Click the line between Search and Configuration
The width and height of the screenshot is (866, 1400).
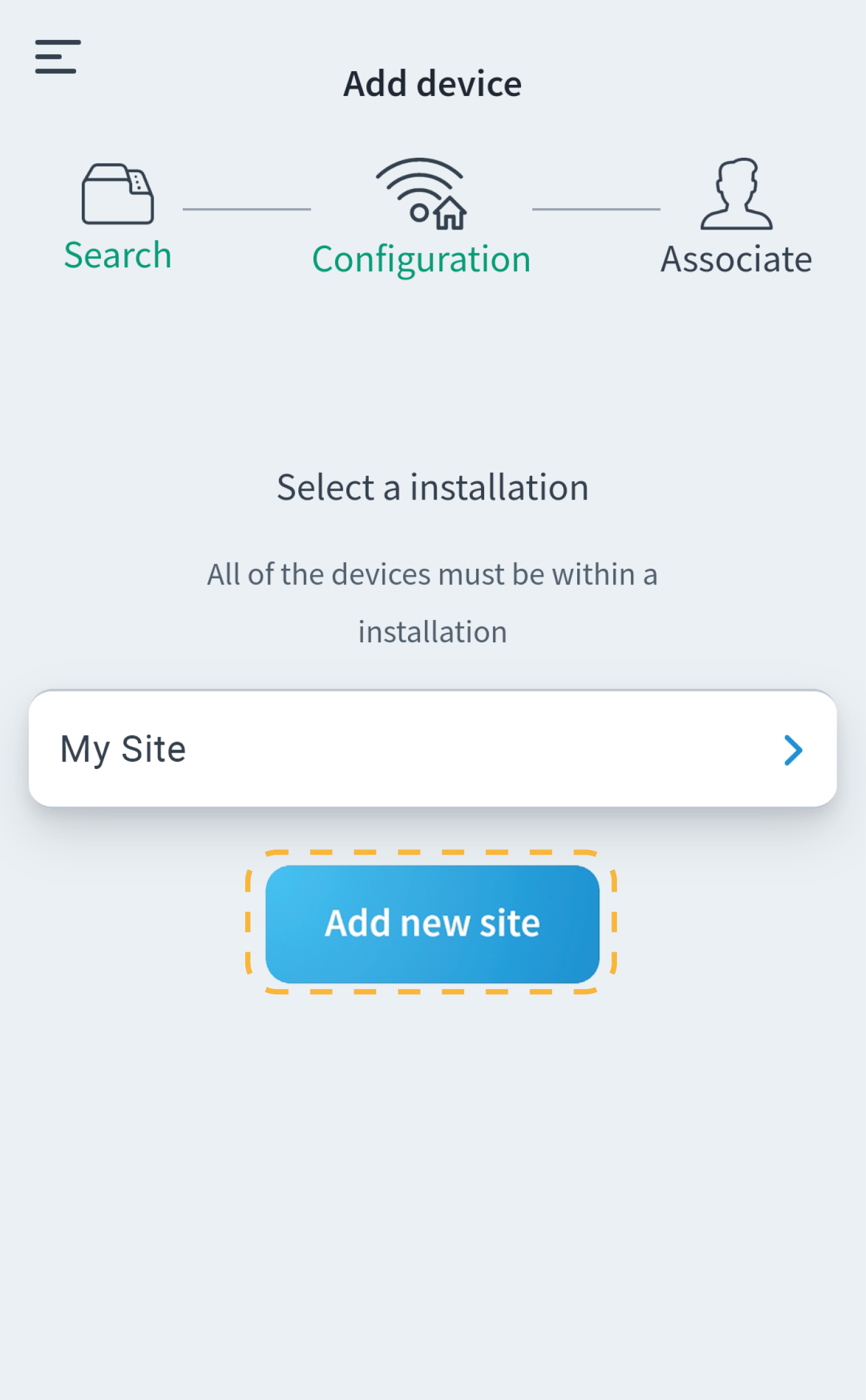pos(246,209)
